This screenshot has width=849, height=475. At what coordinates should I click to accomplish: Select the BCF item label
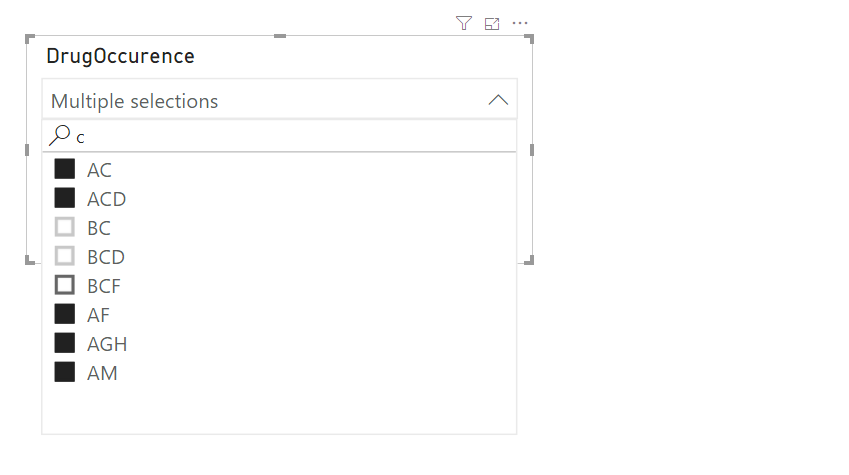click(104, 286)
